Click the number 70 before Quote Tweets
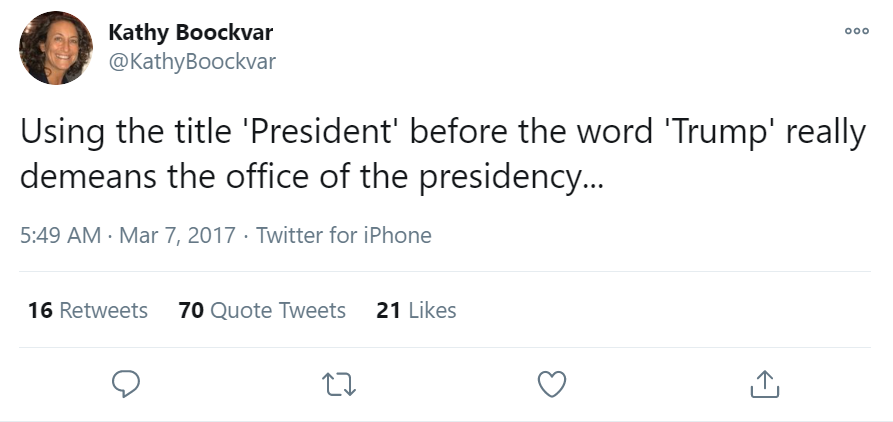893x422 pixels. pos(190,310)
